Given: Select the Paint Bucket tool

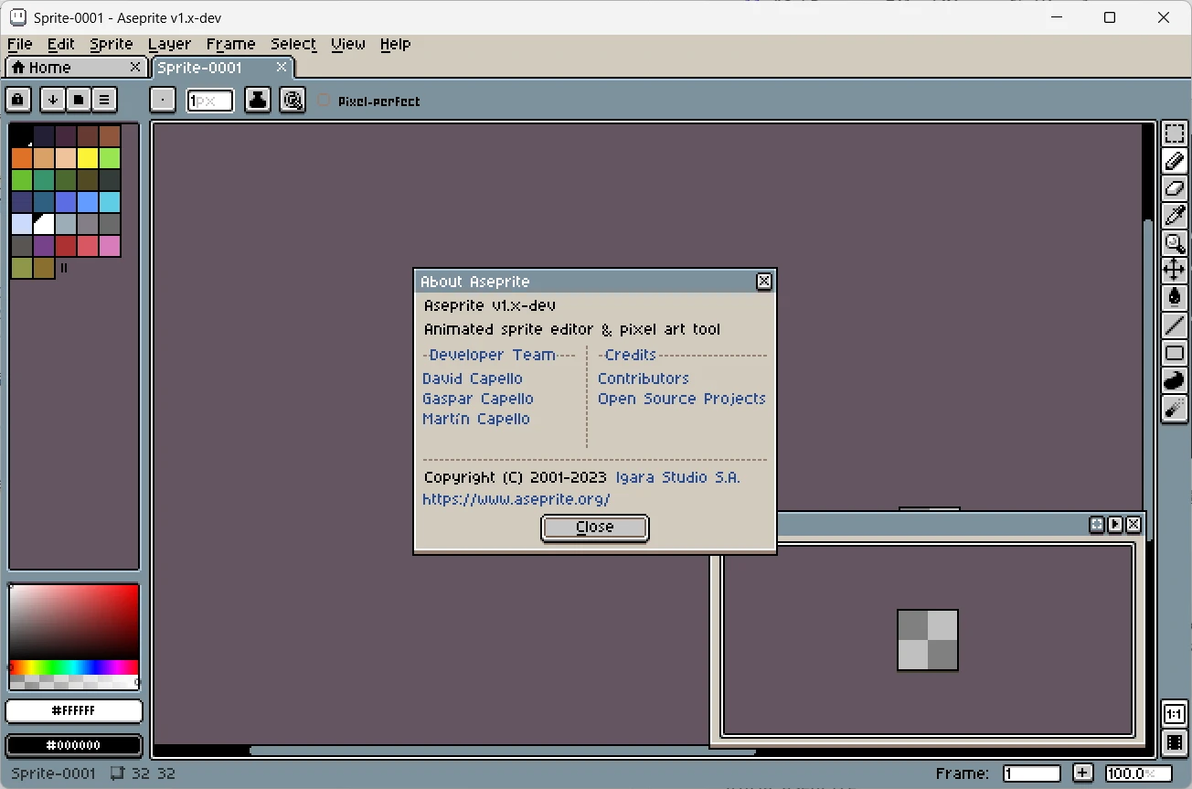Looking at the screenshot, I should 1174,297.
